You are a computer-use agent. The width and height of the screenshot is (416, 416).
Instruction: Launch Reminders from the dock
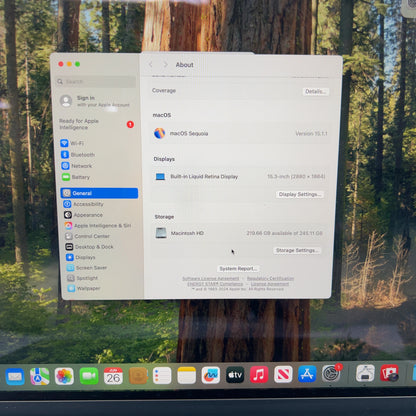pyautogui.click(x=162, y=375)
